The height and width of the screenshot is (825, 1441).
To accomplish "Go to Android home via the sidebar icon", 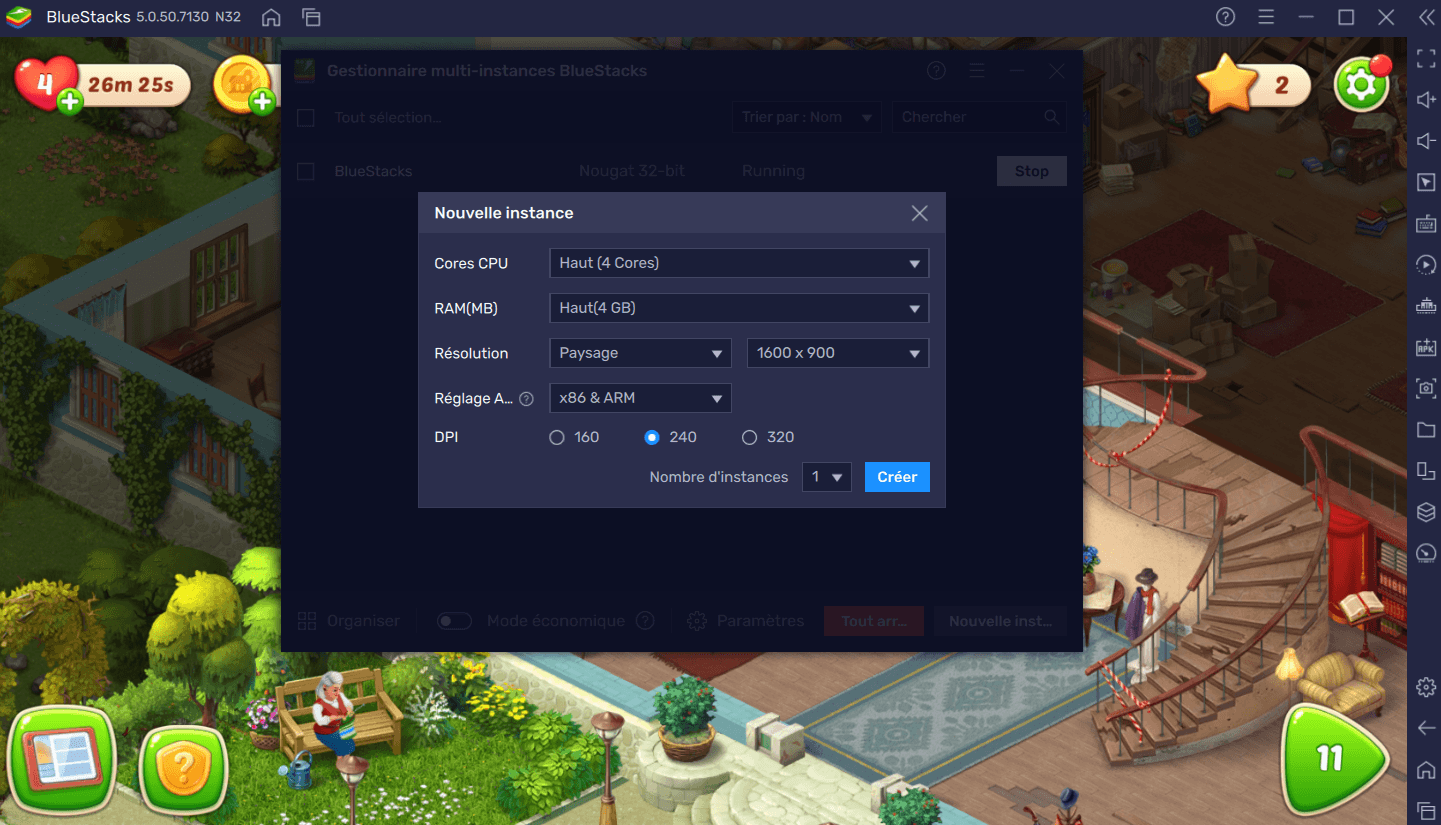I will pyautogui.click(x=1426, y=769).
